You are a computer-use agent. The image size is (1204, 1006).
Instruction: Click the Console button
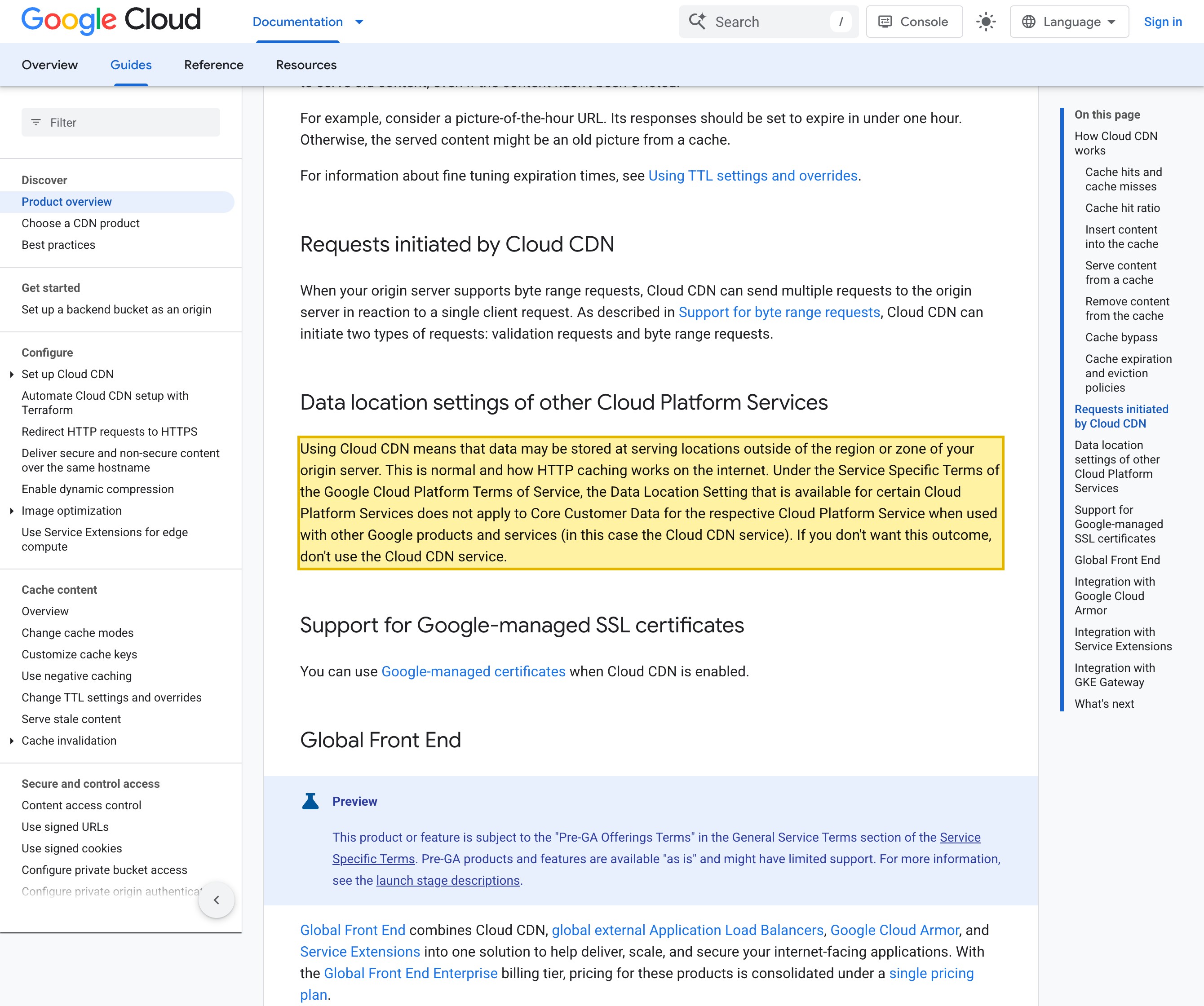(914, 22)
